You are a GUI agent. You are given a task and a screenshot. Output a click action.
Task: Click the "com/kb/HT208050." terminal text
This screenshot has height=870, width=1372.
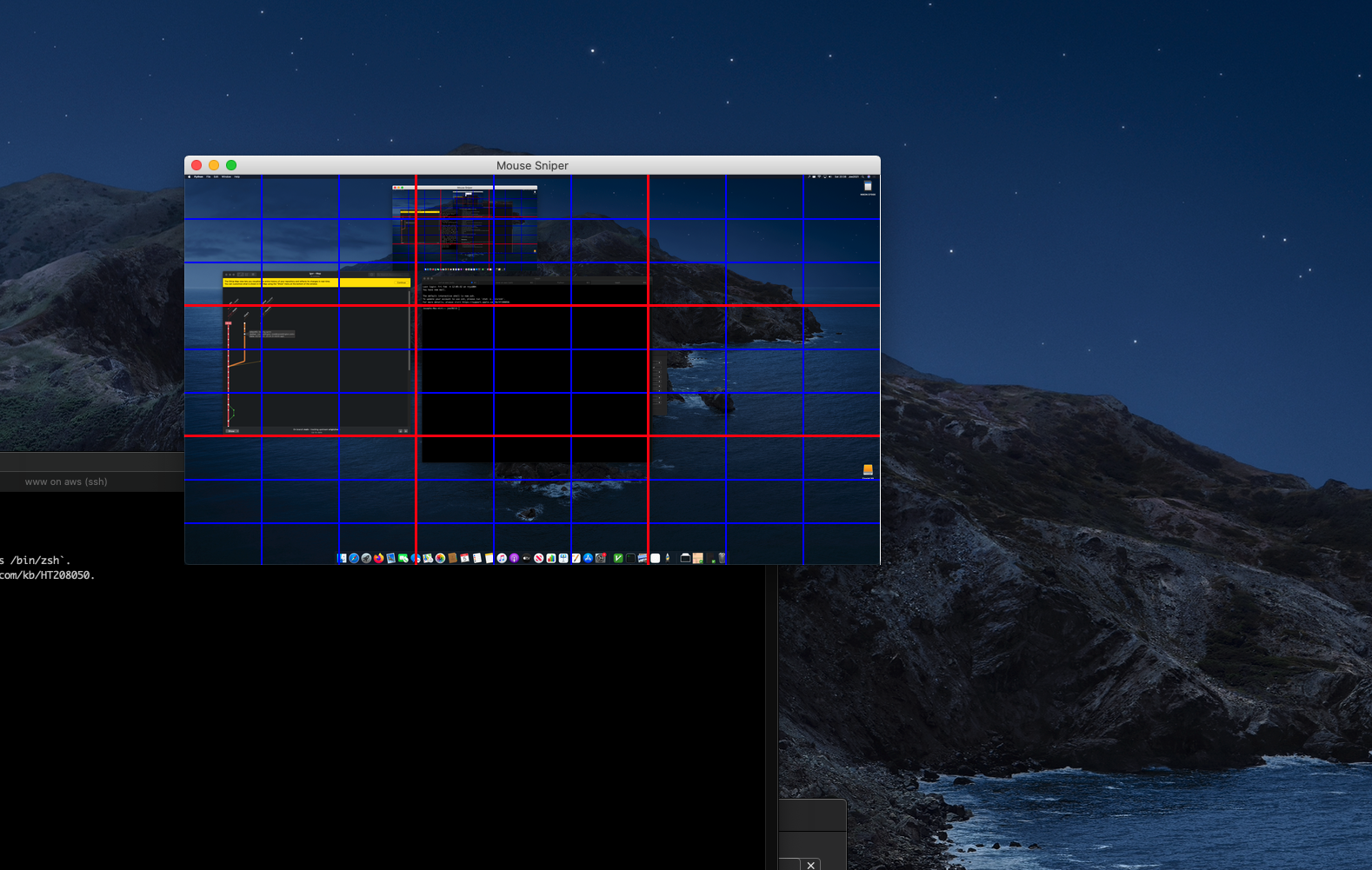(x=48, y=575)
